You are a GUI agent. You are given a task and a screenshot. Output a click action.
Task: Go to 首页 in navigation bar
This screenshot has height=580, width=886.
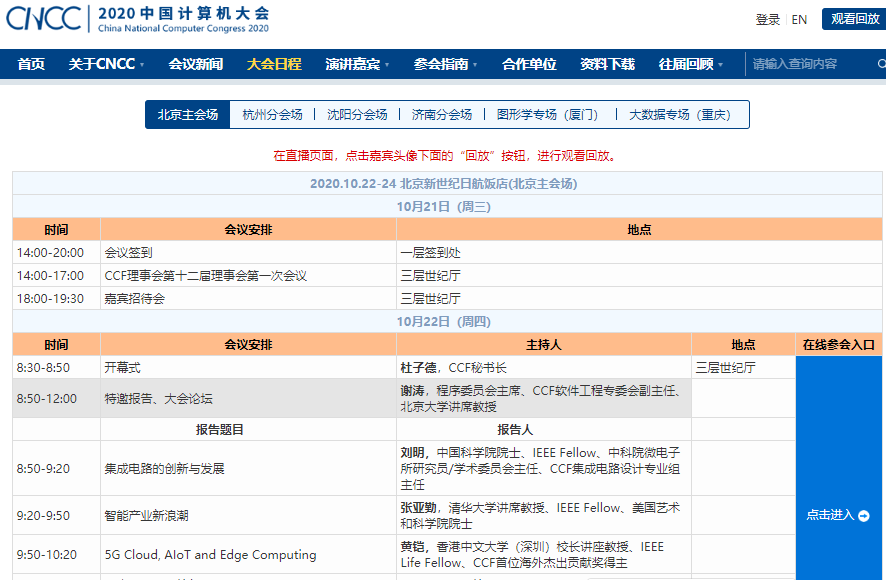pyautogui.click(x=31, y=64)
